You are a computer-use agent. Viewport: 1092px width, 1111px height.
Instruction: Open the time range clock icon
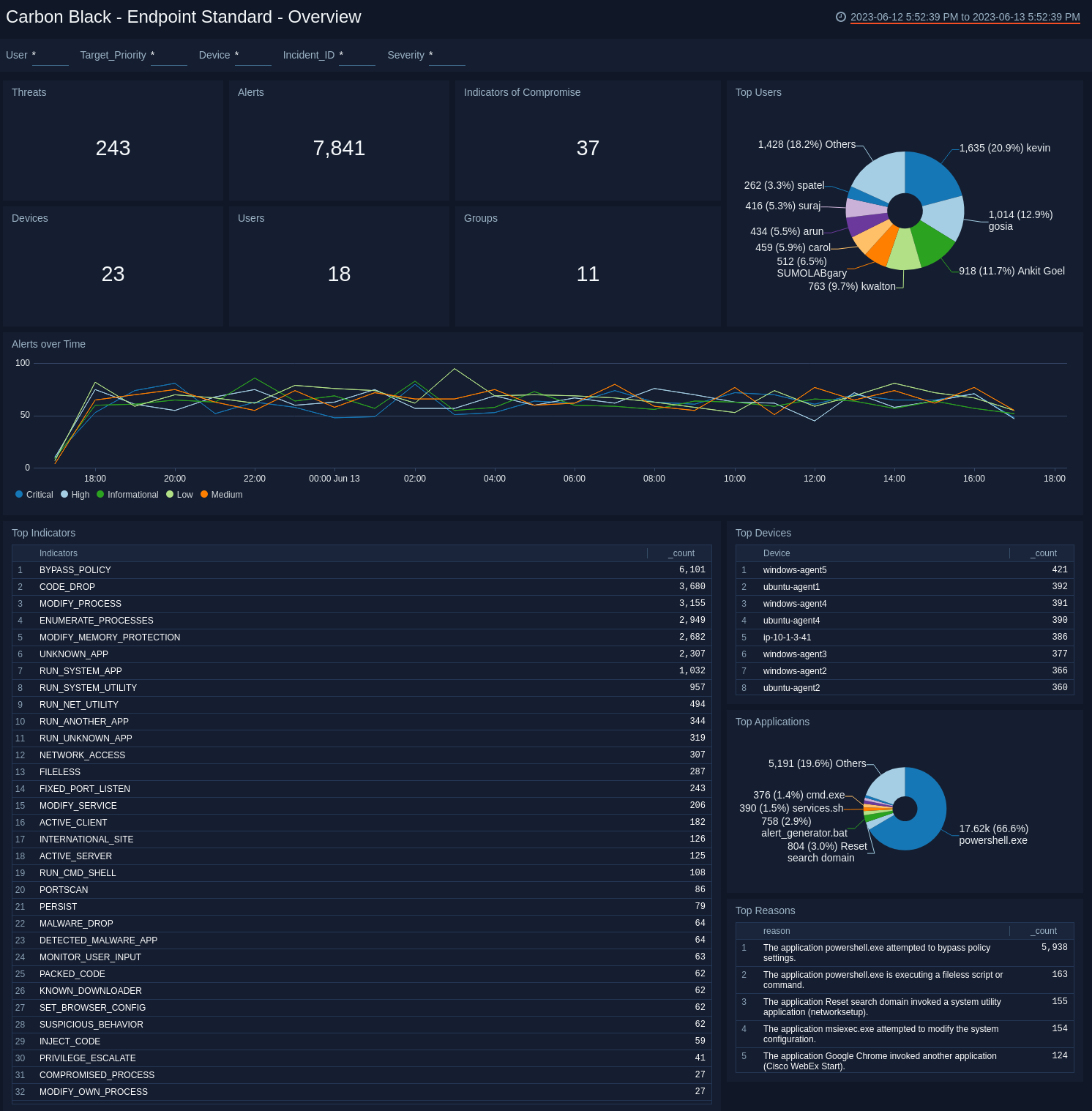[x=839, y=16]
